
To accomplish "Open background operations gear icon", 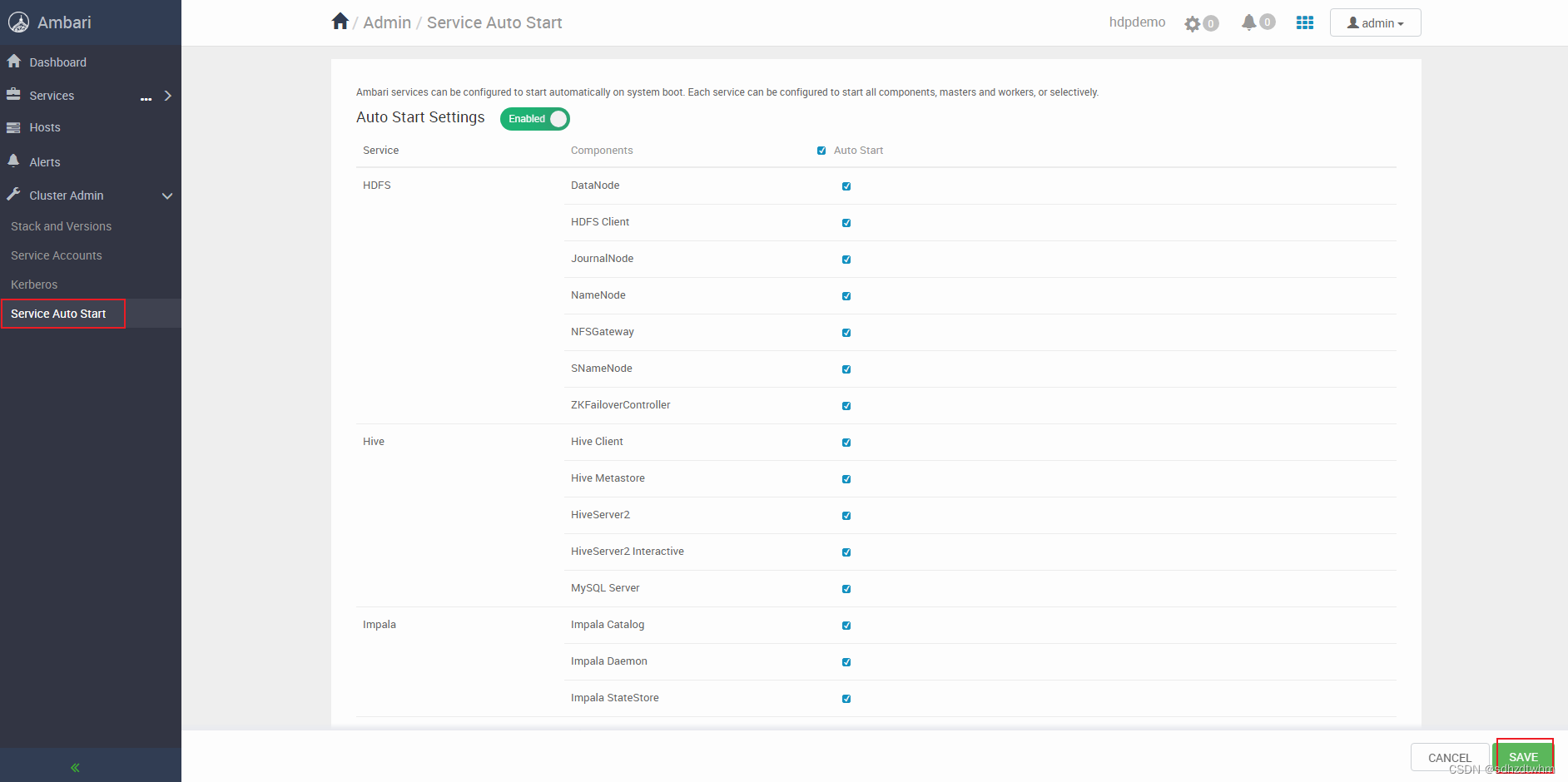I will [x=1193, y=23].
